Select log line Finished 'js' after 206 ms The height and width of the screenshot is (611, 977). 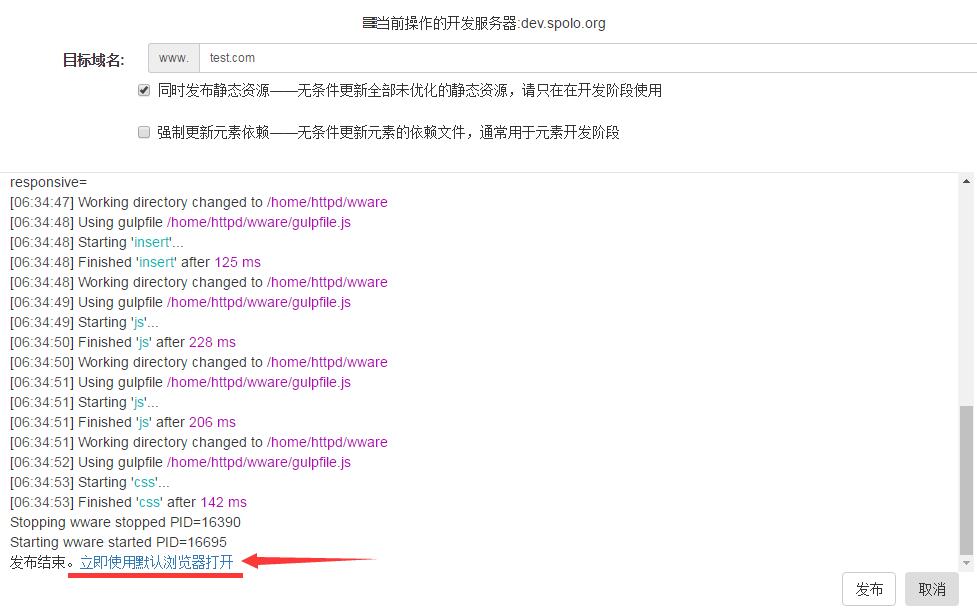(x=123, y=422)
